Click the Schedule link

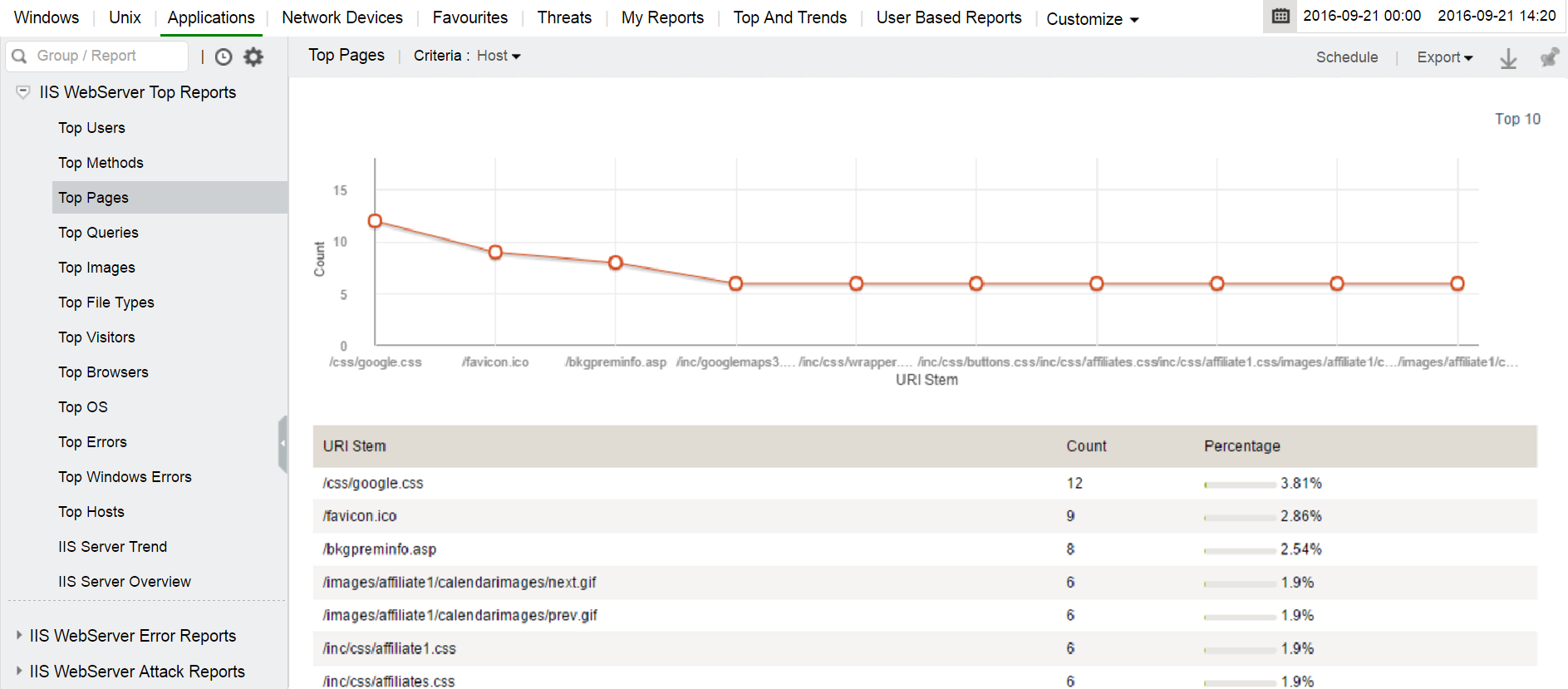[1346, 57]
